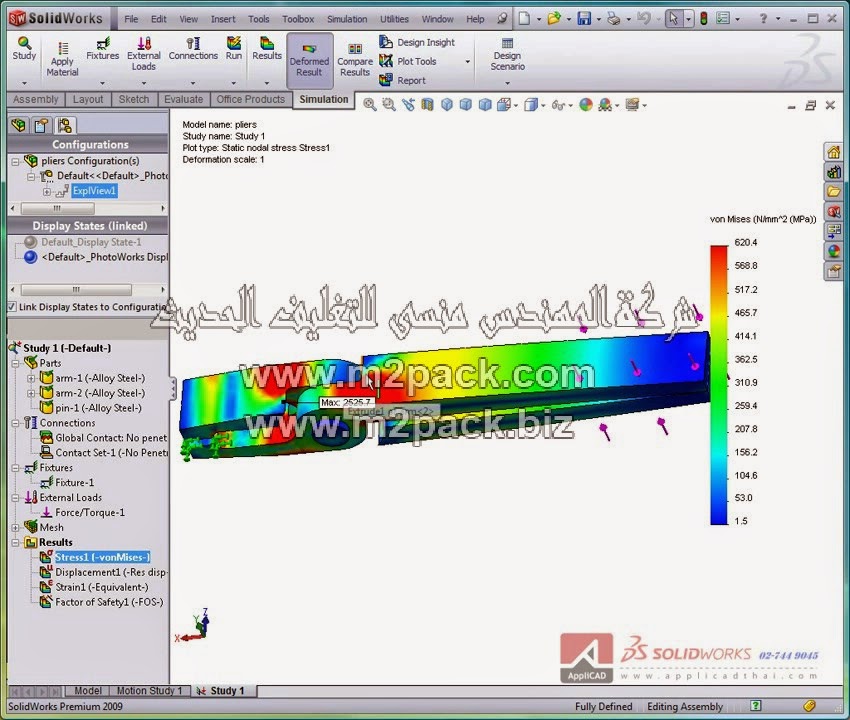The image size is (850, 720).
Task: Select the External Loads tool
Action: [144, 54]
